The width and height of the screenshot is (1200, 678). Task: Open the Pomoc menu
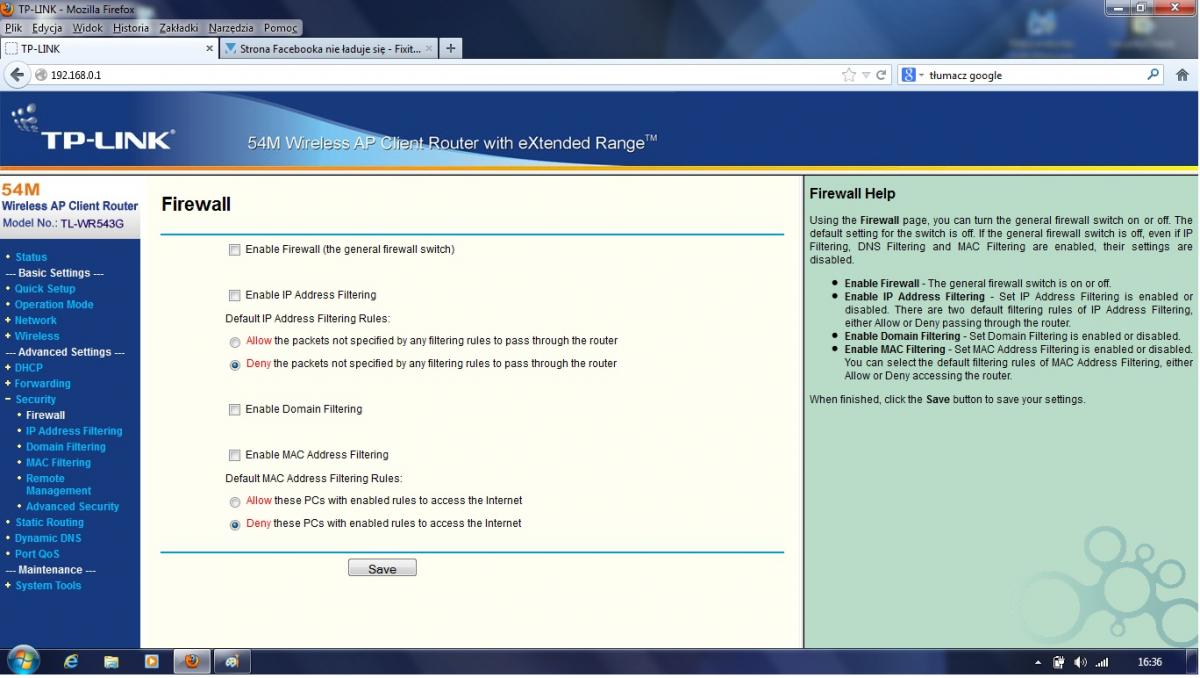pos(281,28)
